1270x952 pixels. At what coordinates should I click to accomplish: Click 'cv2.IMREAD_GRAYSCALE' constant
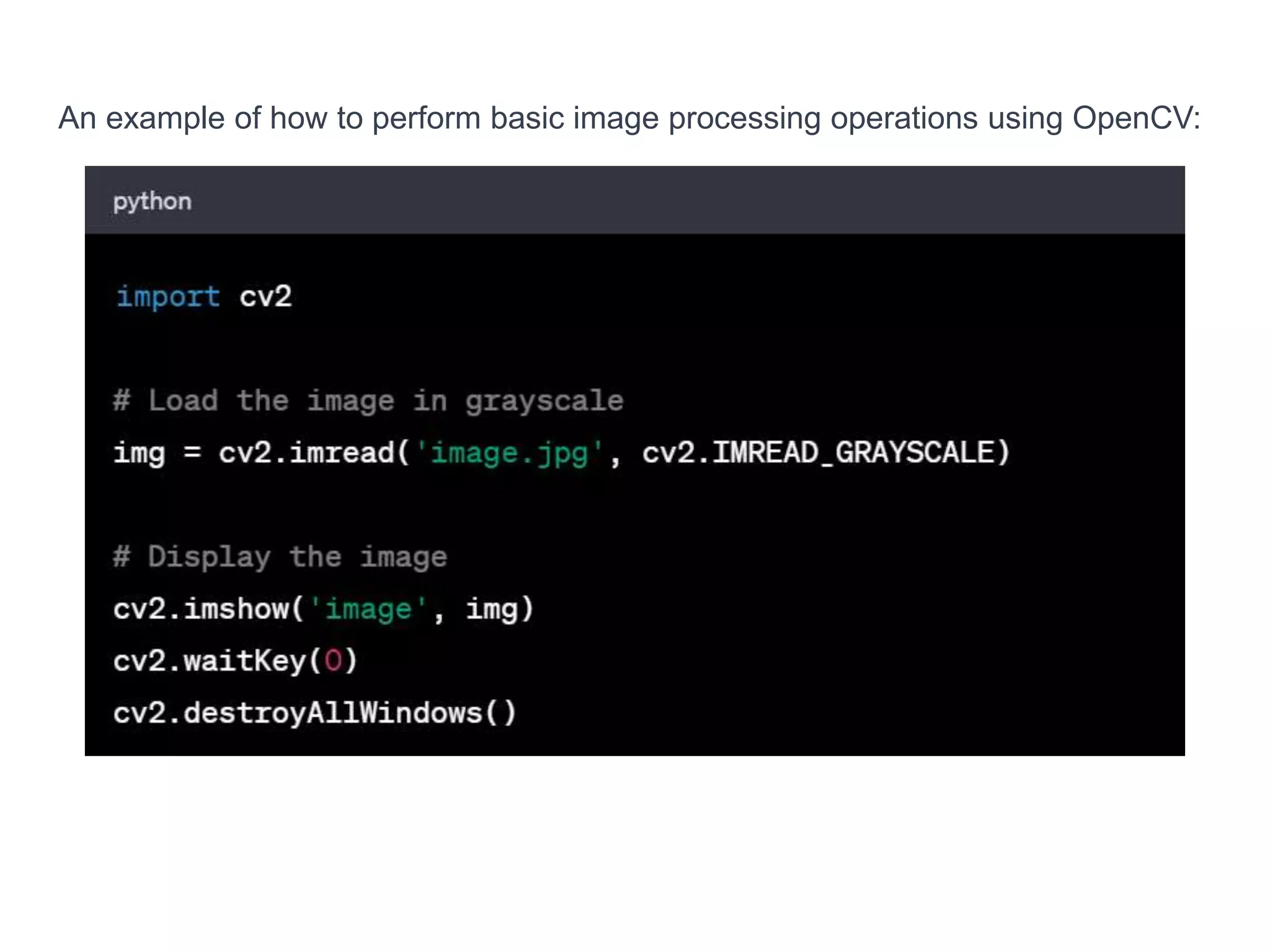click(819, 452)
